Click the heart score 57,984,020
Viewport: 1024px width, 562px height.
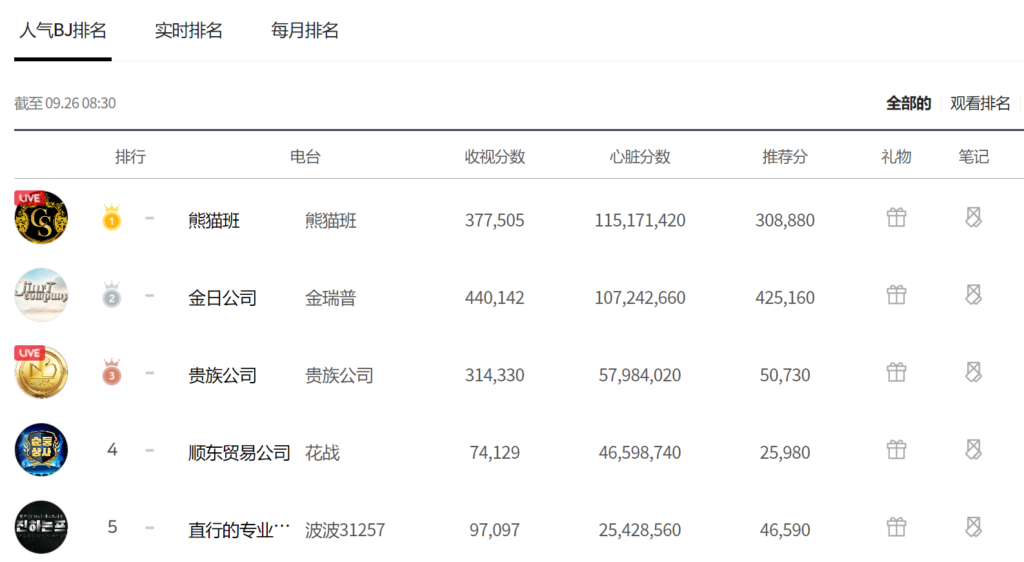point(640,375)
